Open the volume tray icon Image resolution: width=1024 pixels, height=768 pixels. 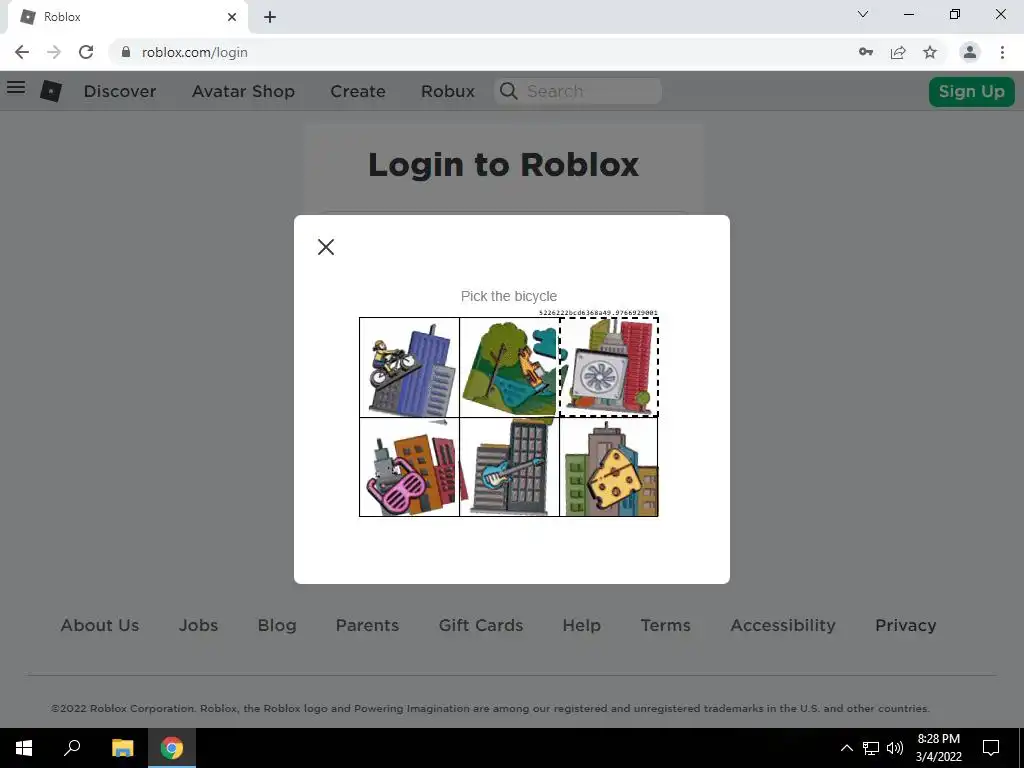895,748
